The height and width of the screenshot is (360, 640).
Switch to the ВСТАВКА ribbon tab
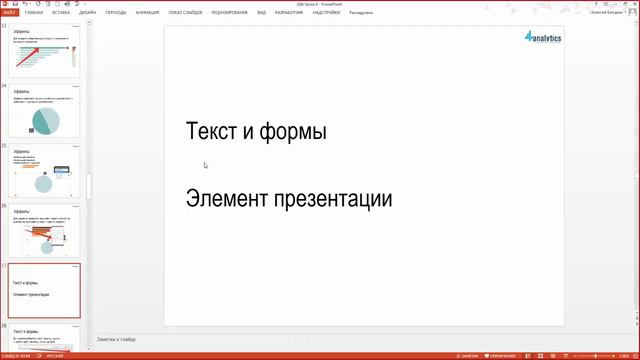click(61, 13)
